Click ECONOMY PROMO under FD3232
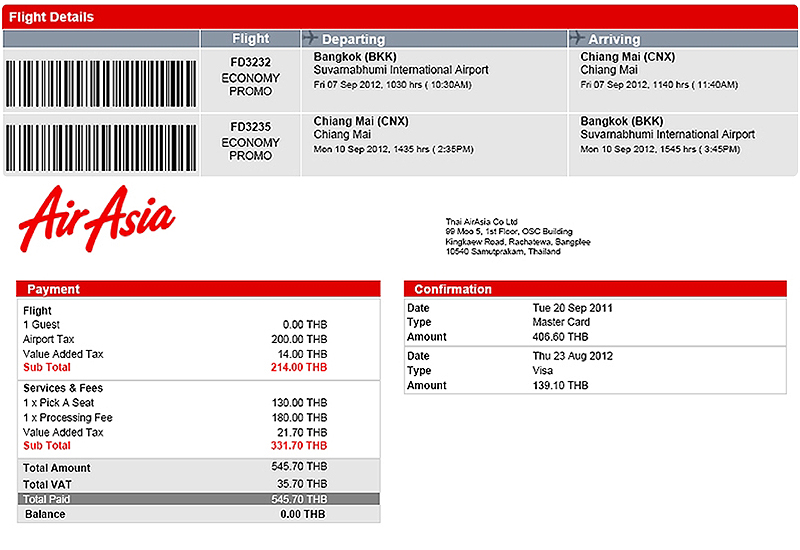The image size is (800, 550). tap(251, 85)
